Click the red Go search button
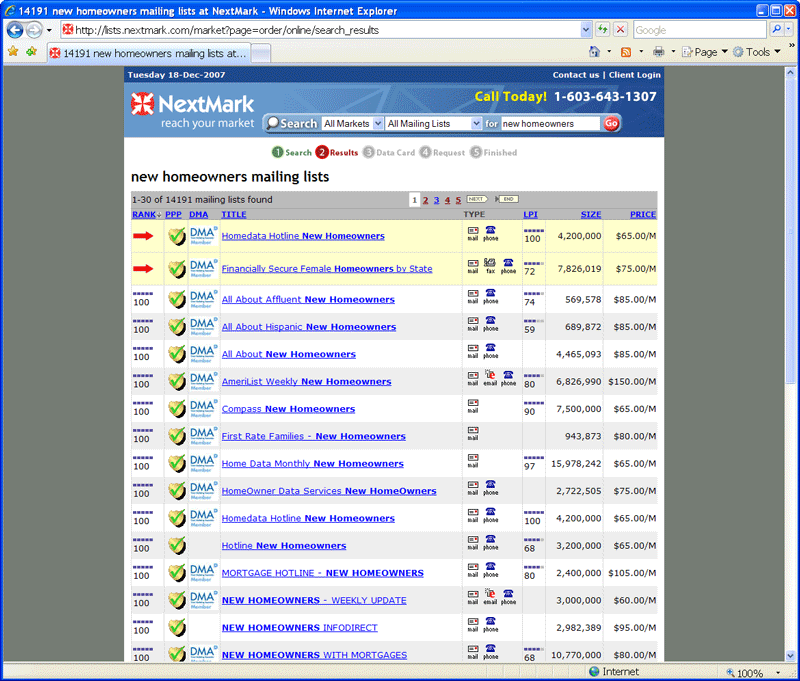Screen dimensions: 800x681 coord(611,124)
